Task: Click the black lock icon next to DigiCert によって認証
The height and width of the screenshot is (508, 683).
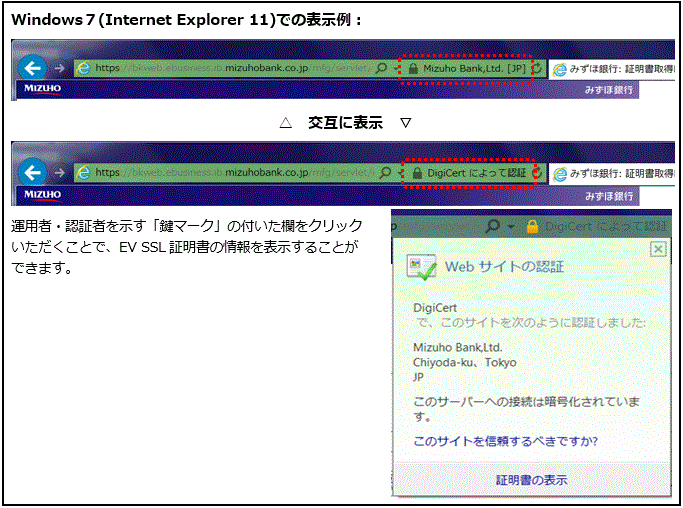Action: coord(417,173)
